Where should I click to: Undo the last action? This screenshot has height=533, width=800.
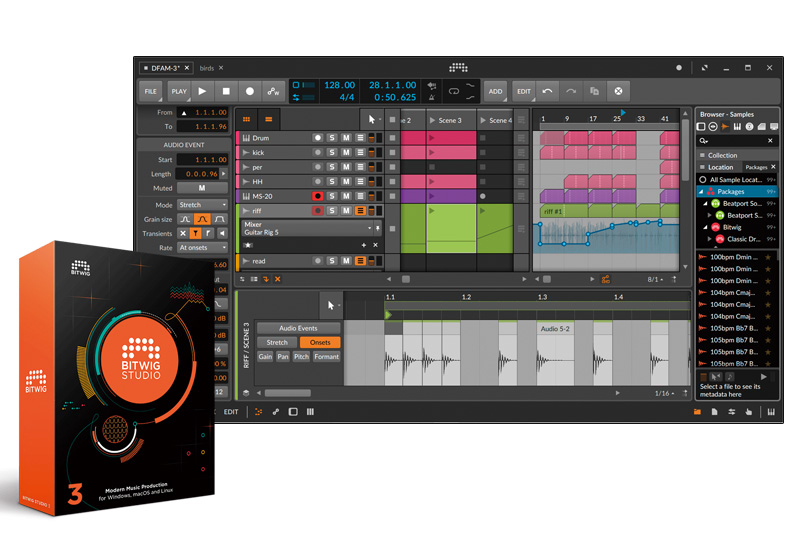(x=547, y=91)
